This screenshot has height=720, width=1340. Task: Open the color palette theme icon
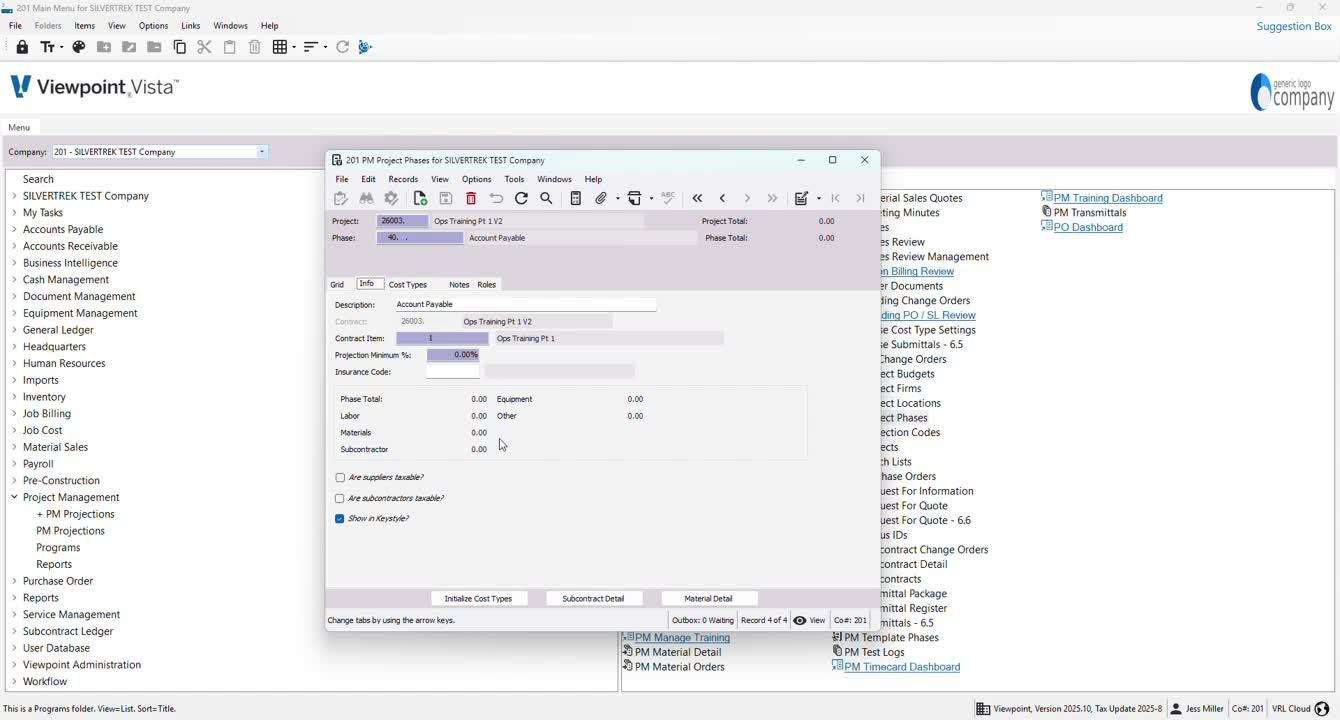coord(79,47)
